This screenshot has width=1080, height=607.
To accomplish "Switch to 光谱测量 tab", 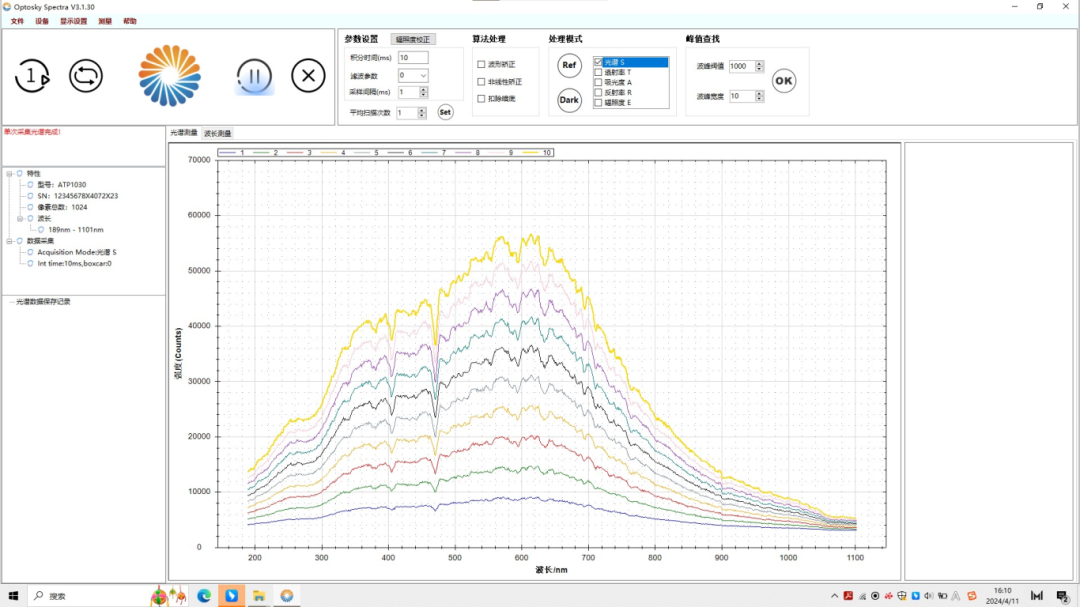I will pos(184,133).
